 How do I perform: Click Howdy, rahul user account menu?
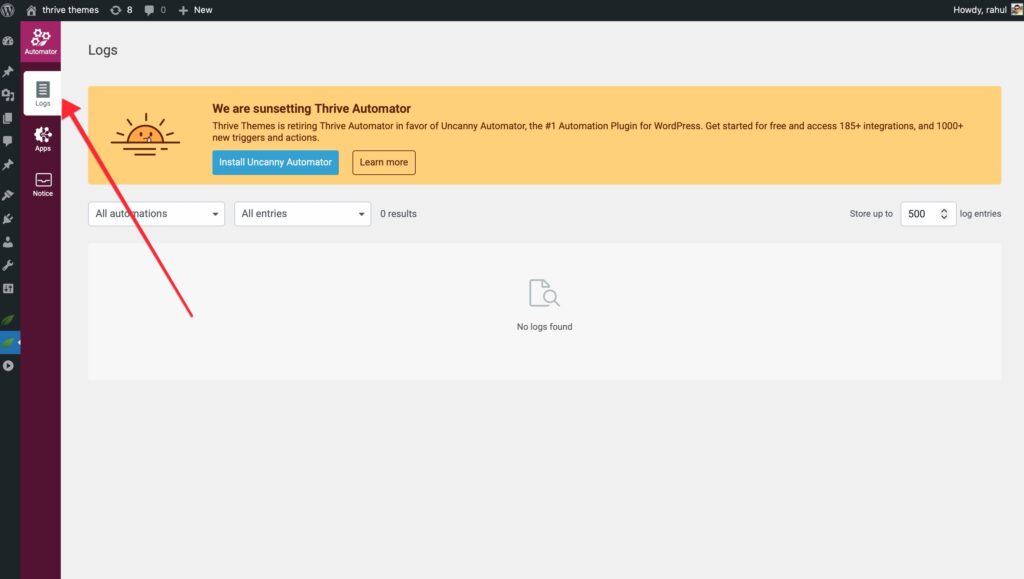click(980, 9)
